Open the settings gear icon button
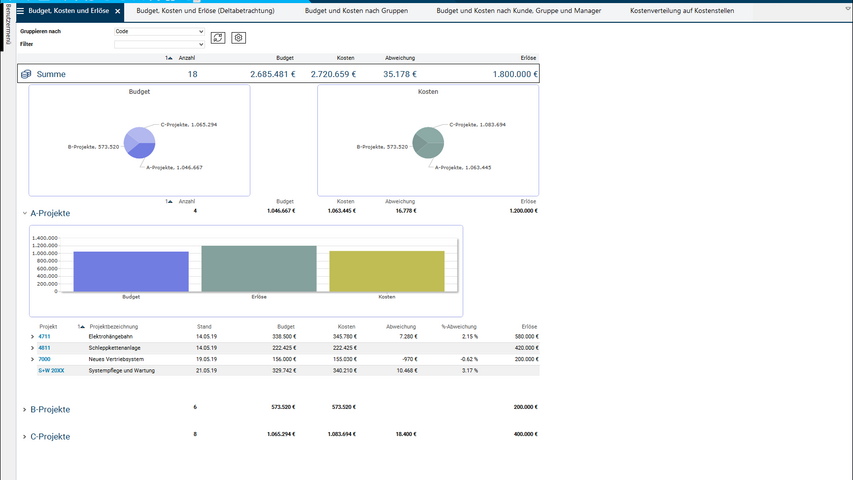 click(x=238, y=38)
